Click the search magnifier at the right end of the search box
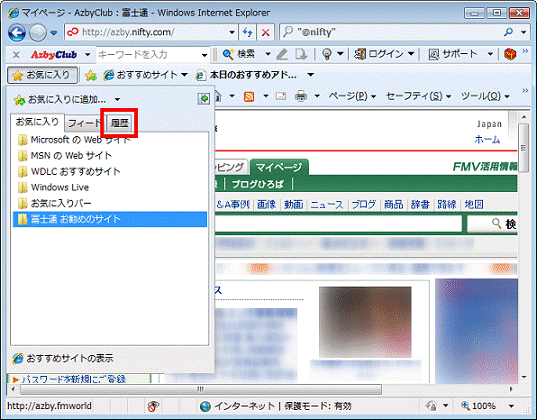The image size is (537, 420). coord(509,32)
